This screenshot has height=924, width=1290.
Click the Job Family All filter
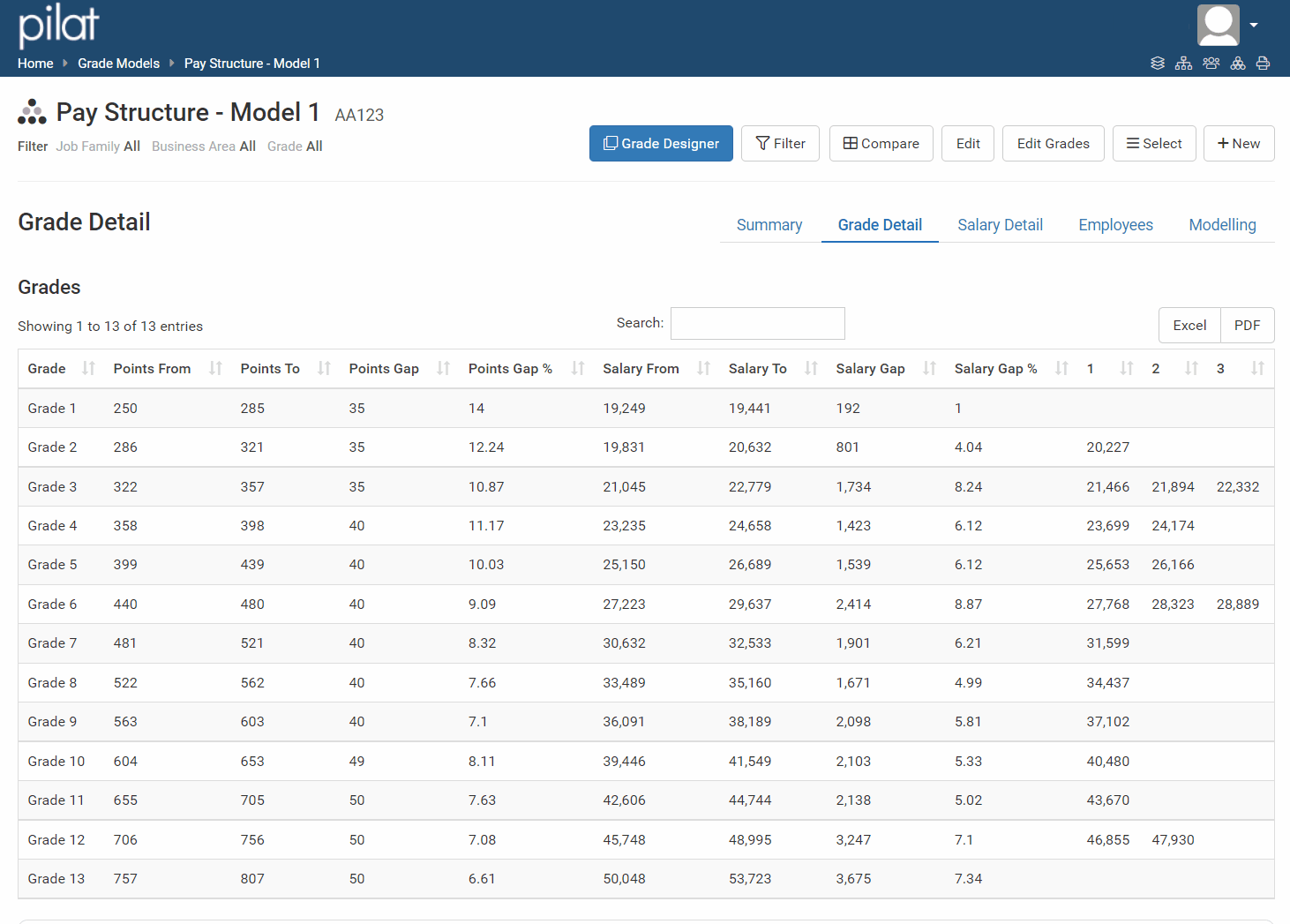tap(98, 146)
